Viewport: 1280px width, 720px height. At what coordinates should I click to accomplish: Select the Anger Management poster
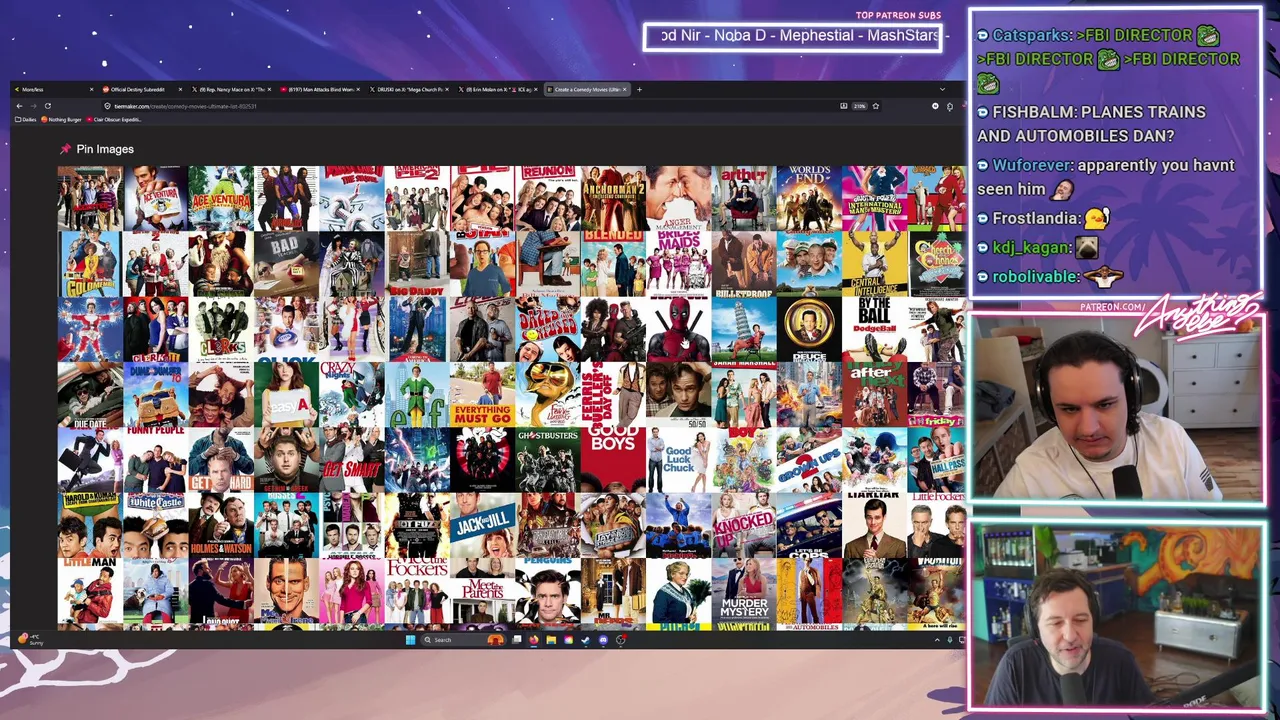[678, 198]
